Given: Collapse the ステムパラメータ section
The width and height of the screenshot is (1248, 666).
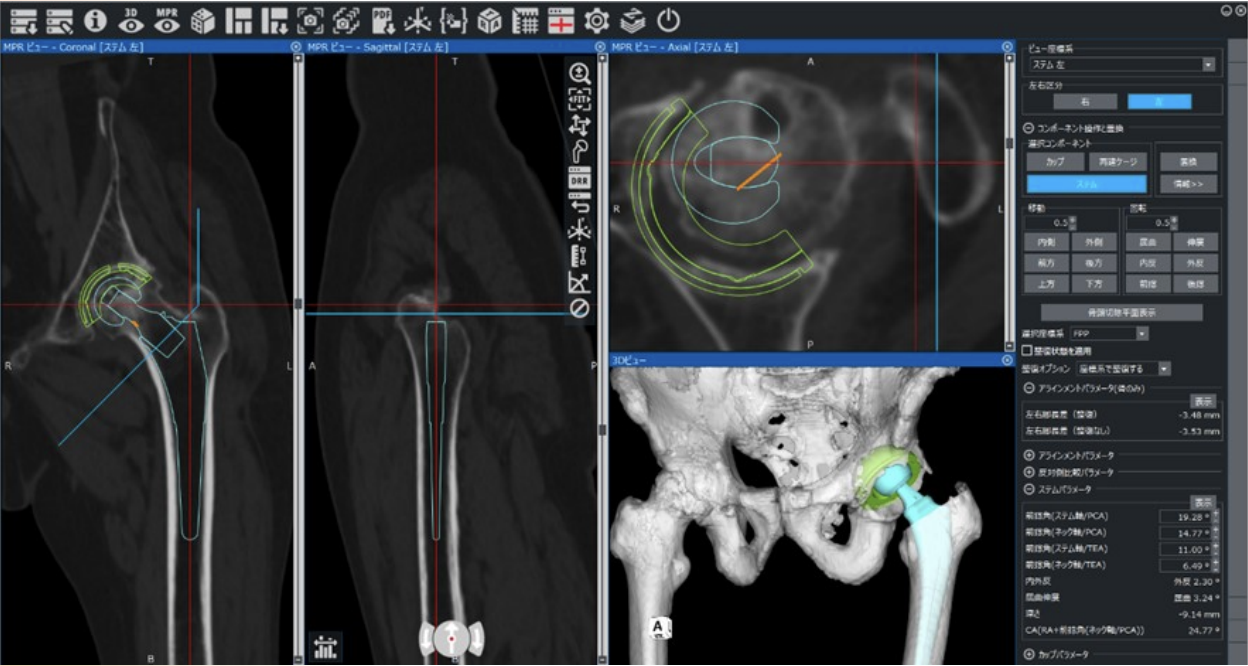Looking at the screenshot, I should tap(1029, 489).
